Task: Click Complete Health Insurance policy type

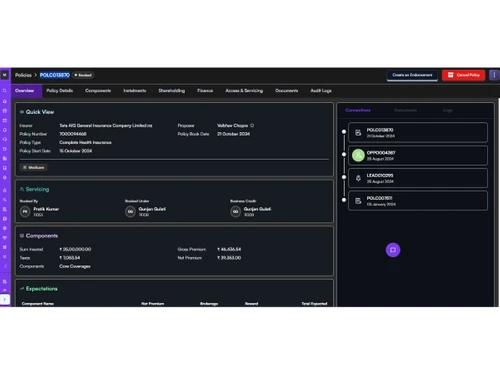Action: (85, 142)
